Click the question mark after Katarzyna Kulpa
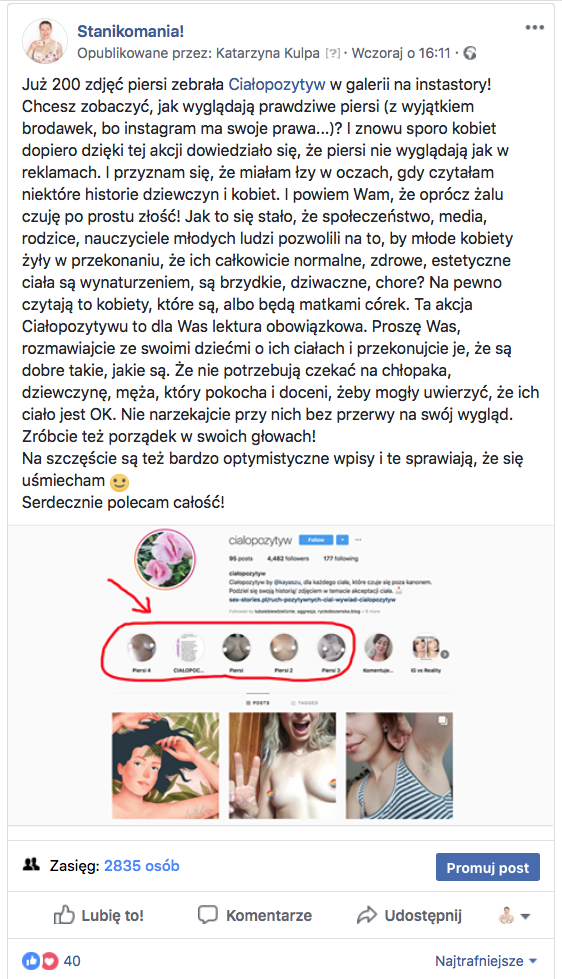 pyautogui.click(x=332, y=54)
